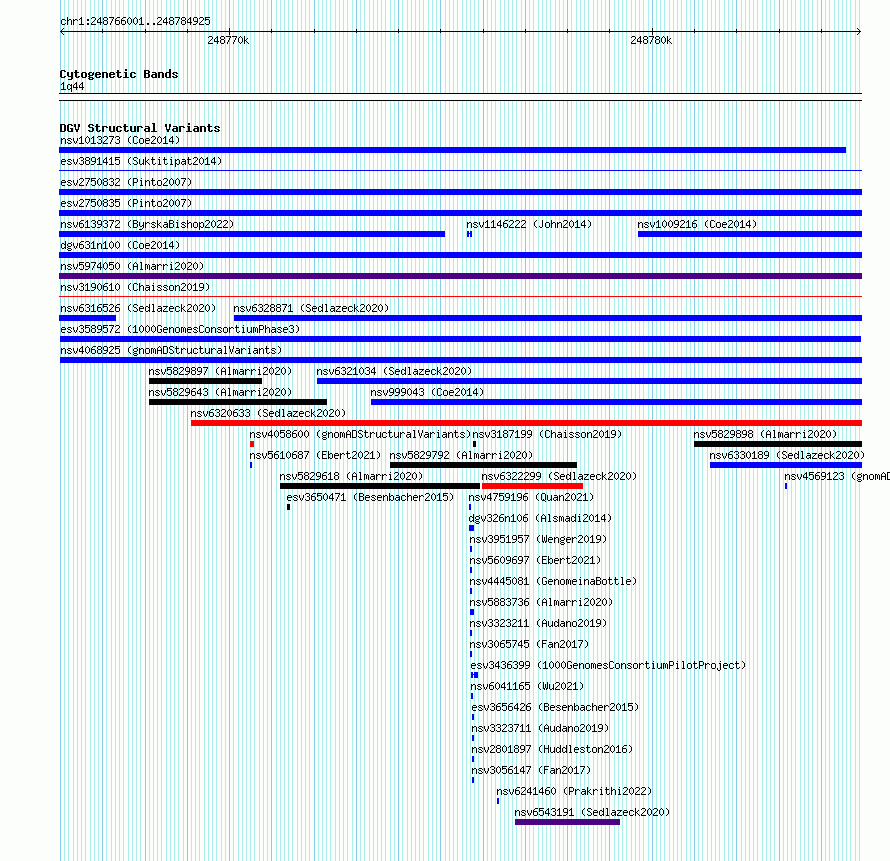This screenshot has width=890, height=861.
Task: Select esv3656426 (Besenbacher2015) label
Action: click(x=555, y=707)
